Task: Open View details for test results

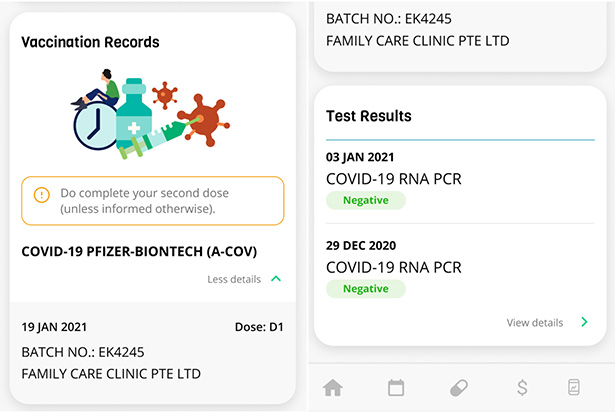Action: click(535, 323)
